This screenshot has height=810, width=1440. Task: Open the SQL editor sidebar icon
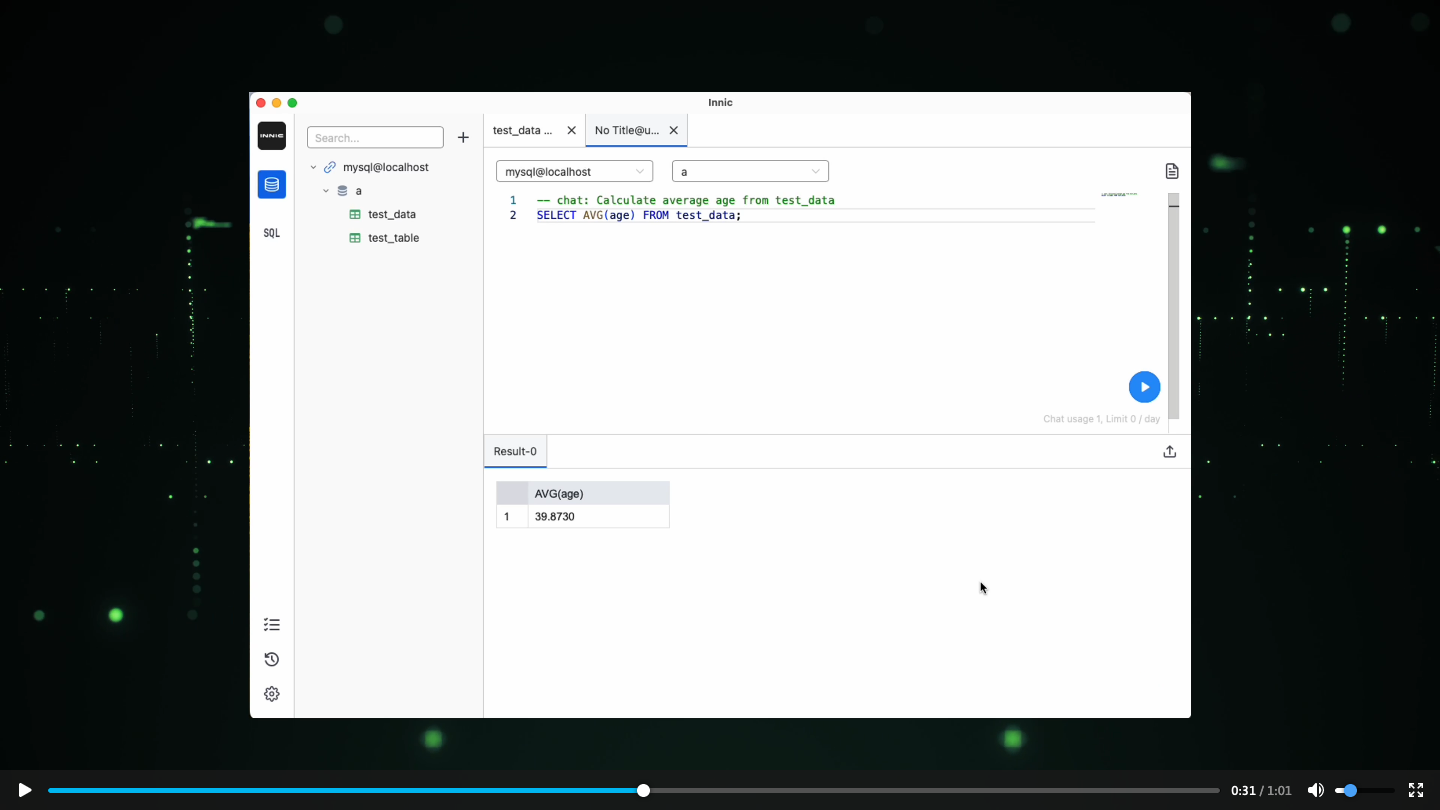[271, 233]
